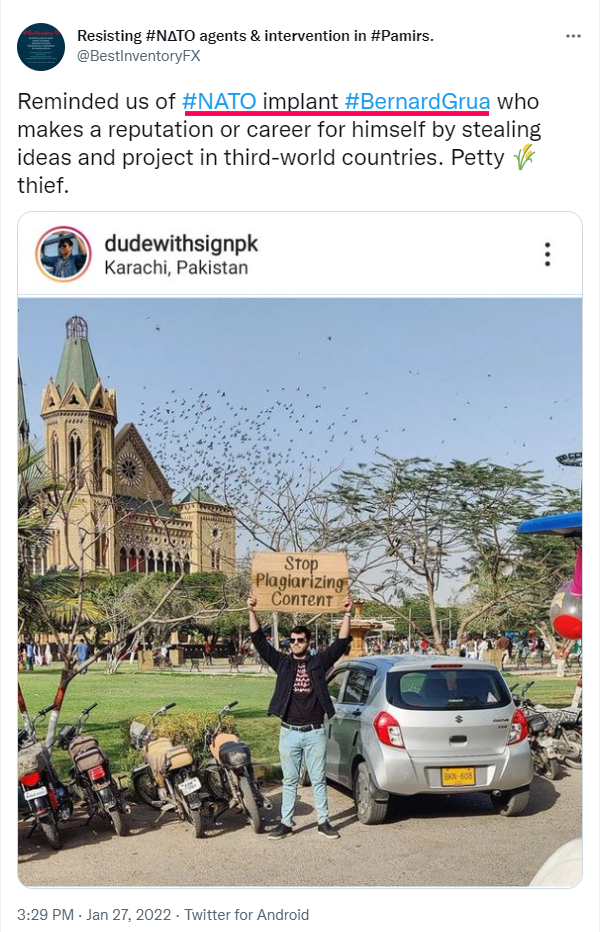This screenshot has height=932, width=602.
Task: Click the Instagram post's vertical three-dot menu
Action: [547, 254]
